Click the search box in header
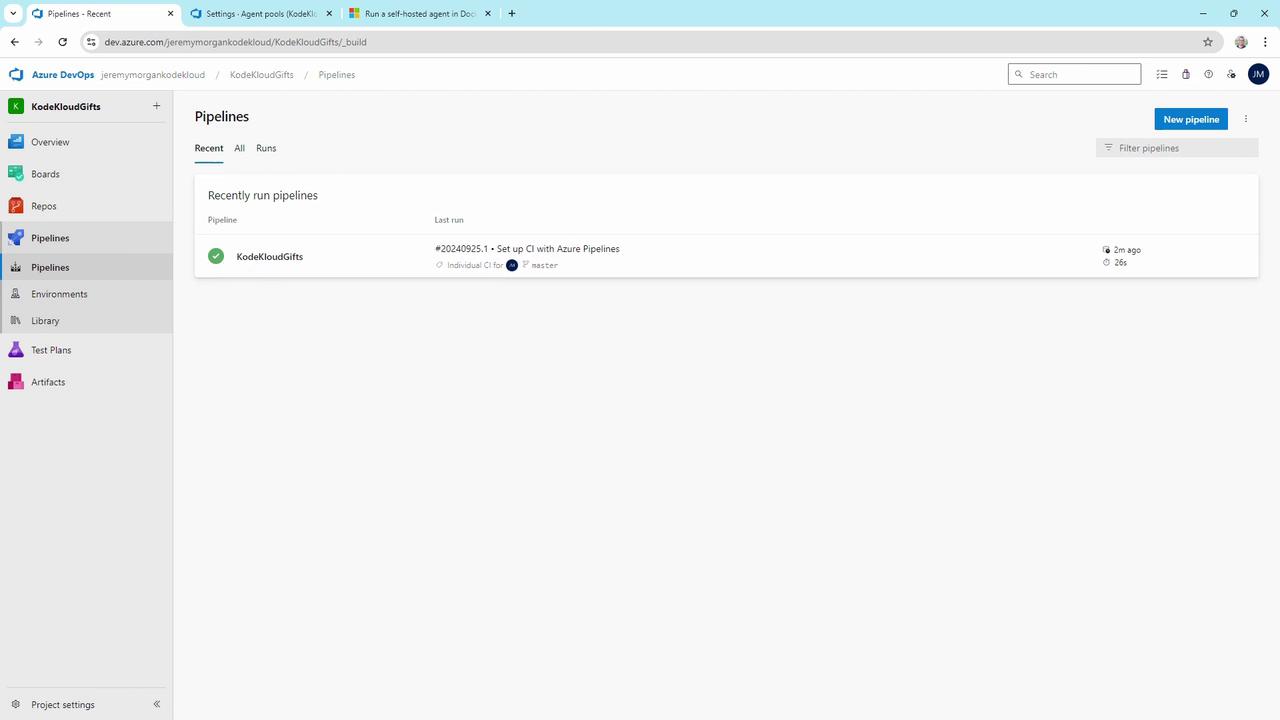This screenshot has height=720, width=1280. [1074, 74]
